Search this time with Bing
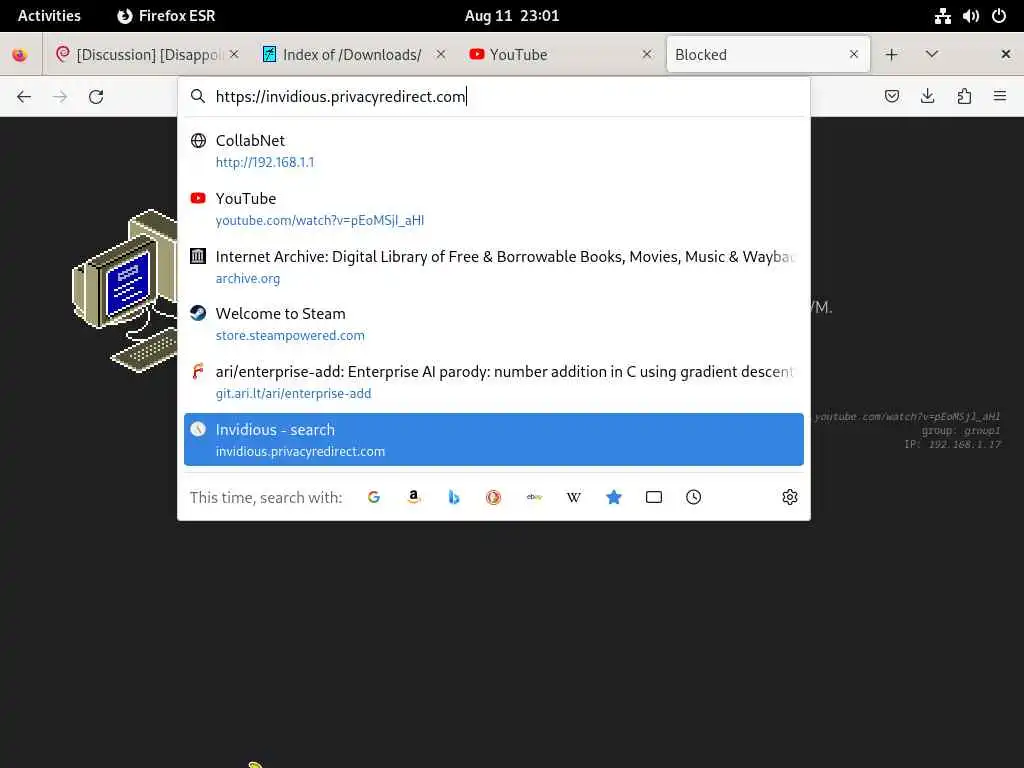1024x768 pixels. click(454, 498)
